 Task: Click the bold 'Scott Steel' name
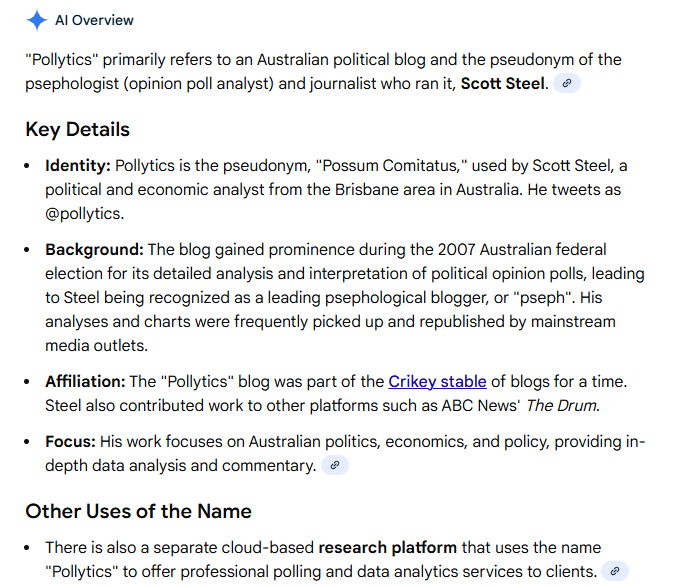point(503,84)
